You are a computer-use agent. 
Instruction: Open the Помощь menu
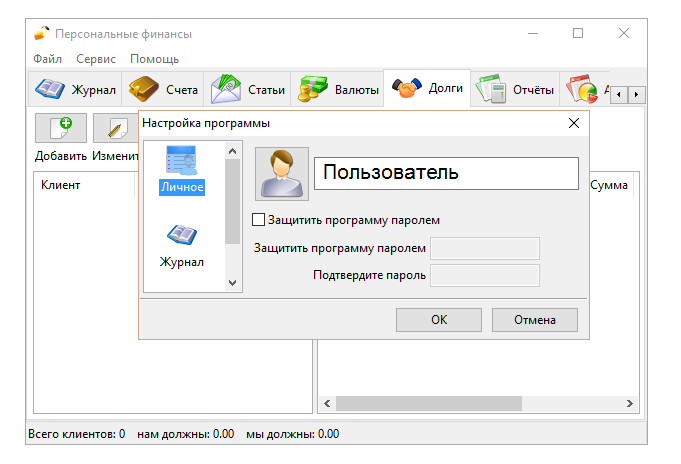pyautogui.click(x=154, y=59)
